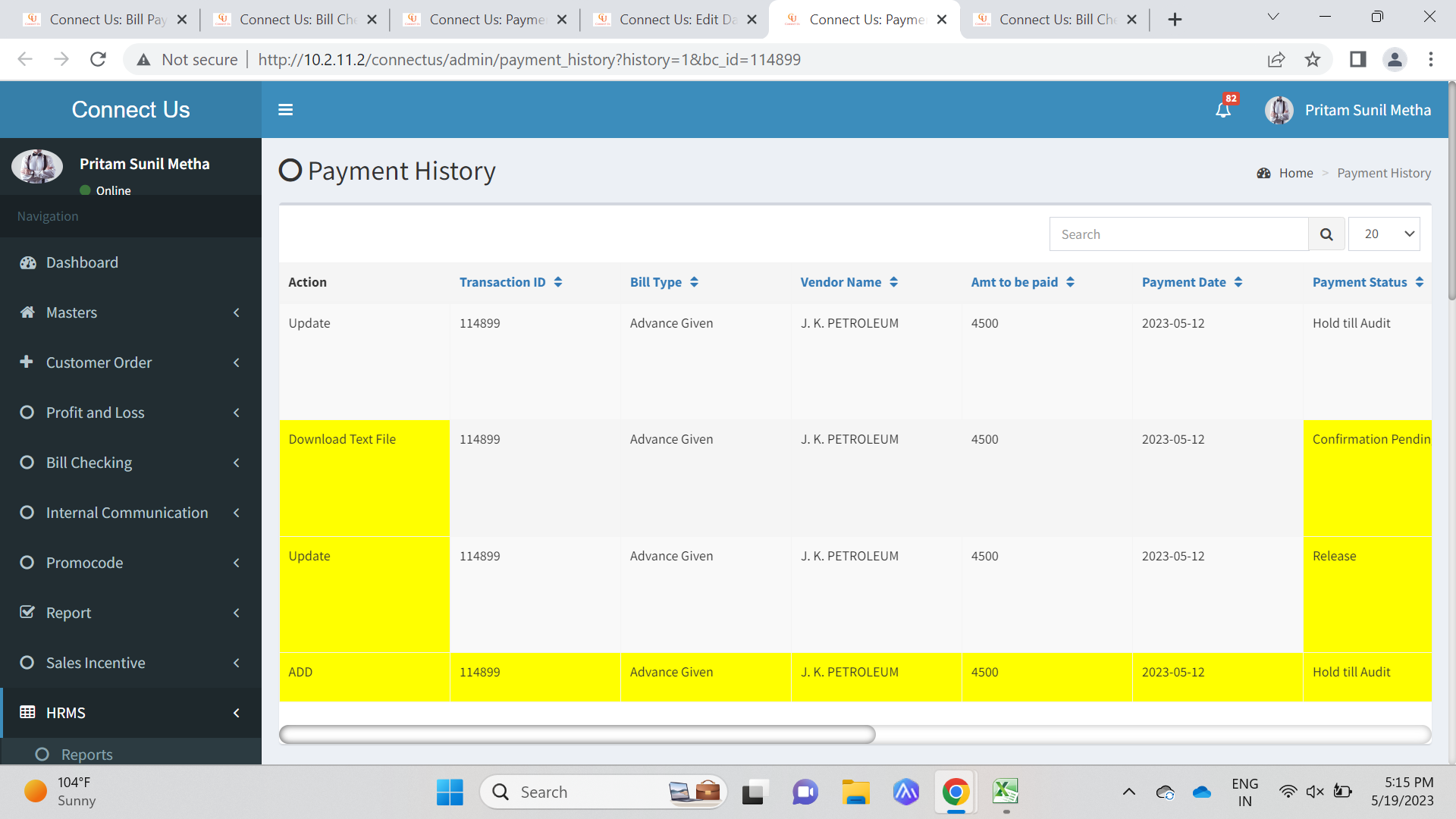Switch to the 'Connect Us: Bill Pay' tab
Image resolution: width=1456 pixels, height=819 pixels.
click(105, 20)
